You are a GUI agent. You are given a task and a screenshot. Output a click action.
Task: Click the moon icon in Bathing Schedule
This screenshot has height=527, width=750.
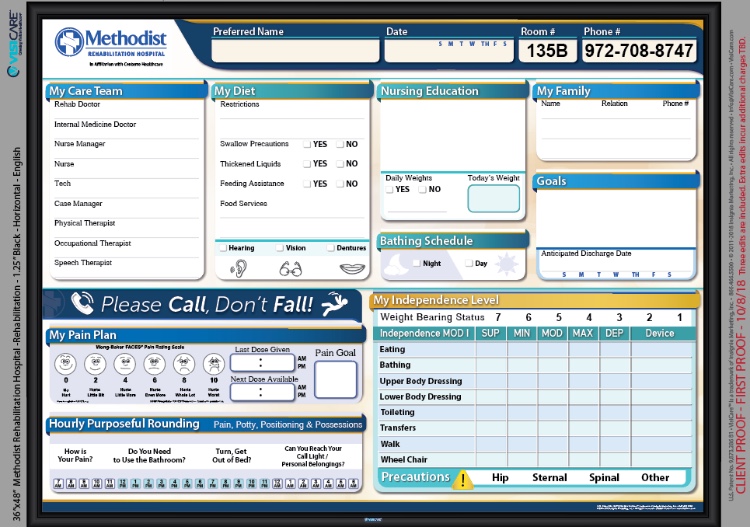click(x=396, y=263)
